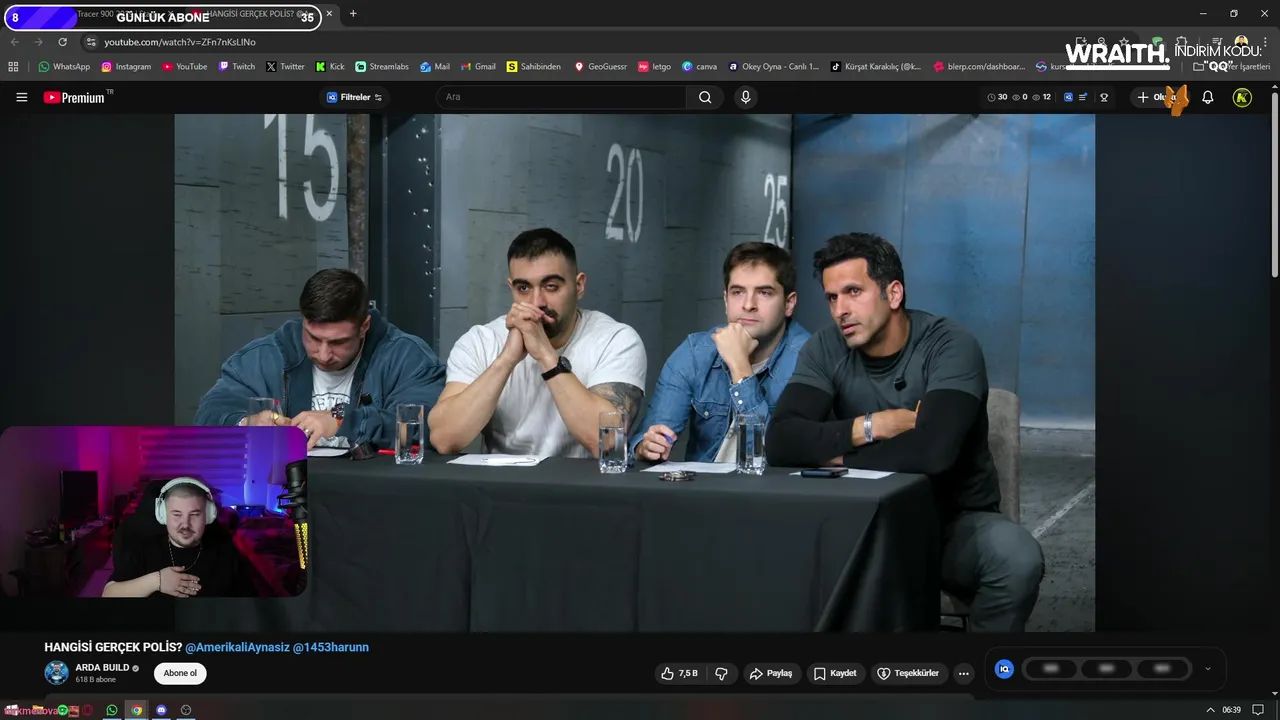Screen dimensions: 1280x720
Task: Click the video player frame
Action: [635, 373]
